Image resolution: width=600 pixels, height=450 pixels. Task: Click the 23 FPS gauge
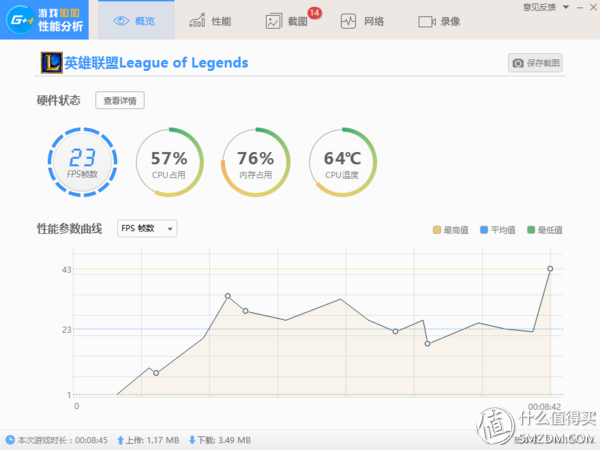click(82, 162)
